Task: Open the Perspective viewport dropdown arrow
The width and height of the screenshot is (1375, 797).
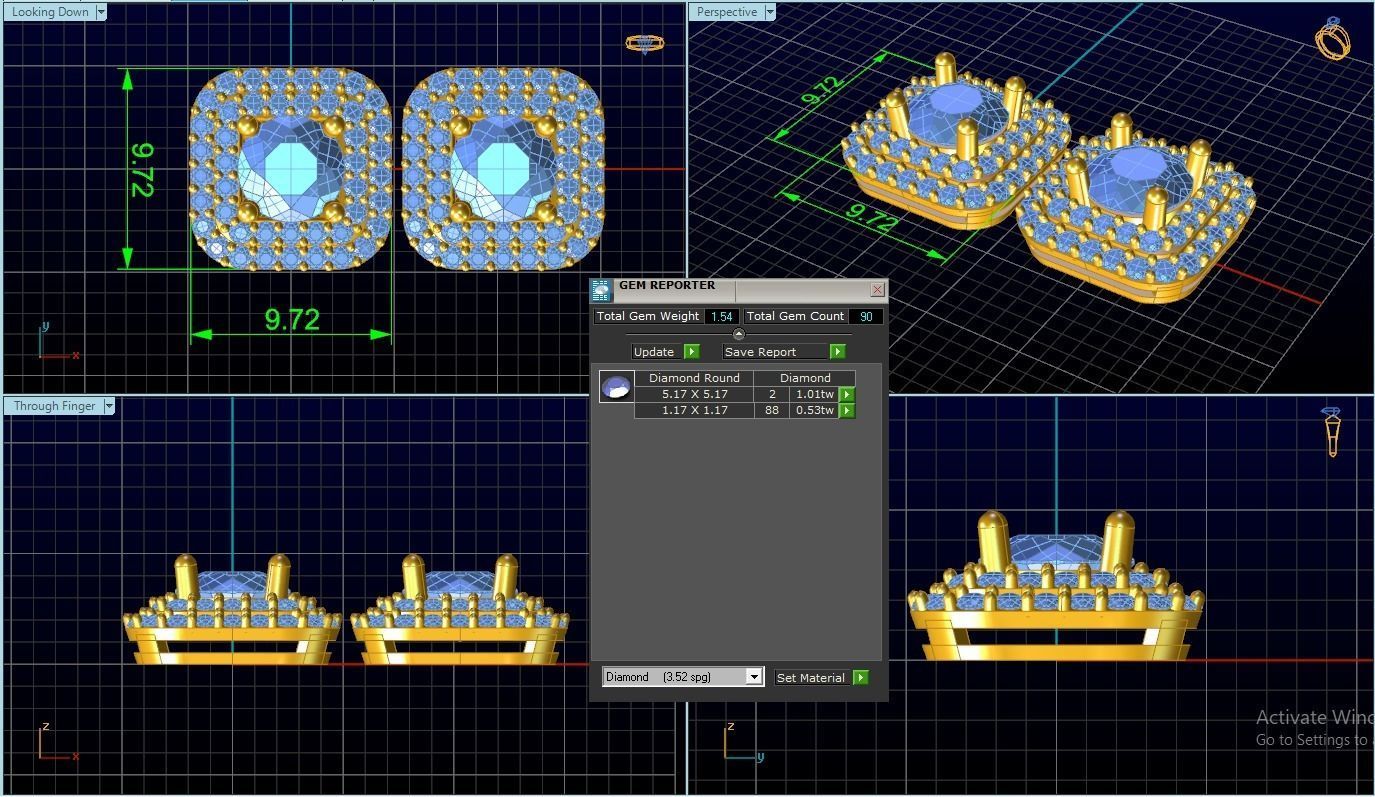Action: pos(770,12)
